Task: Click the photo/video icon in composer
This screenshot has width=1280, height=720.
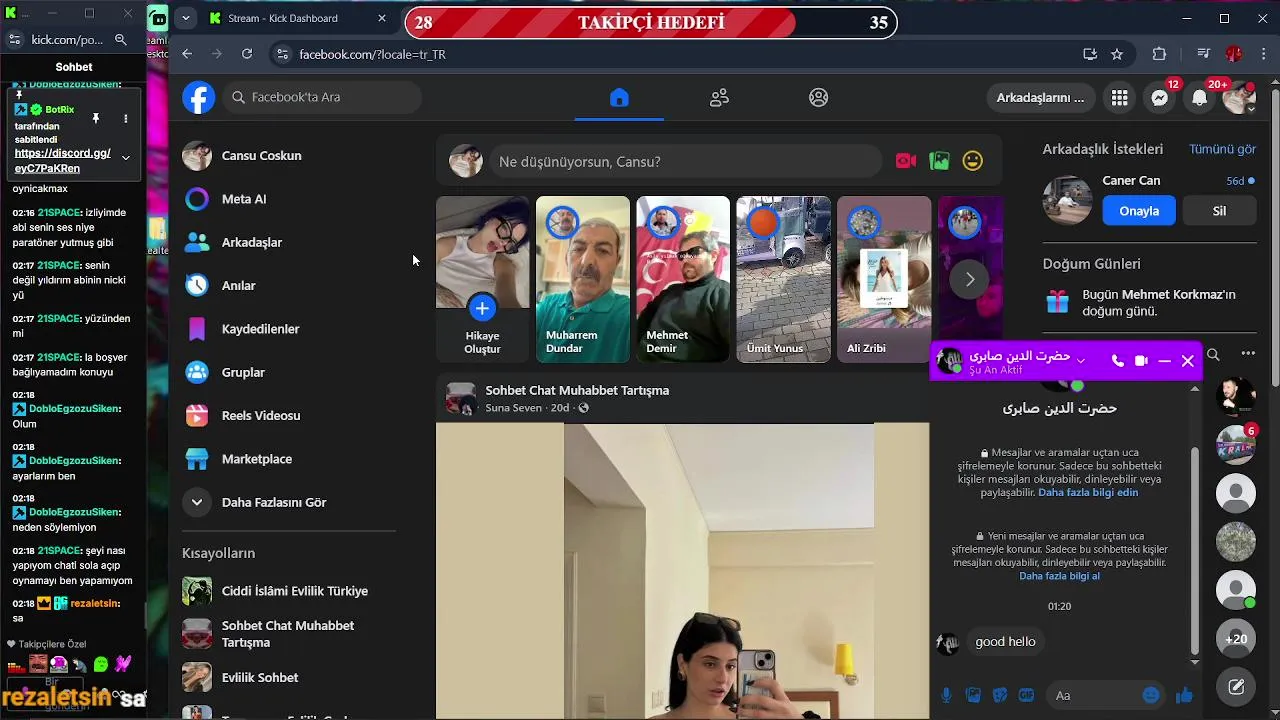Action: pos(939,161)
